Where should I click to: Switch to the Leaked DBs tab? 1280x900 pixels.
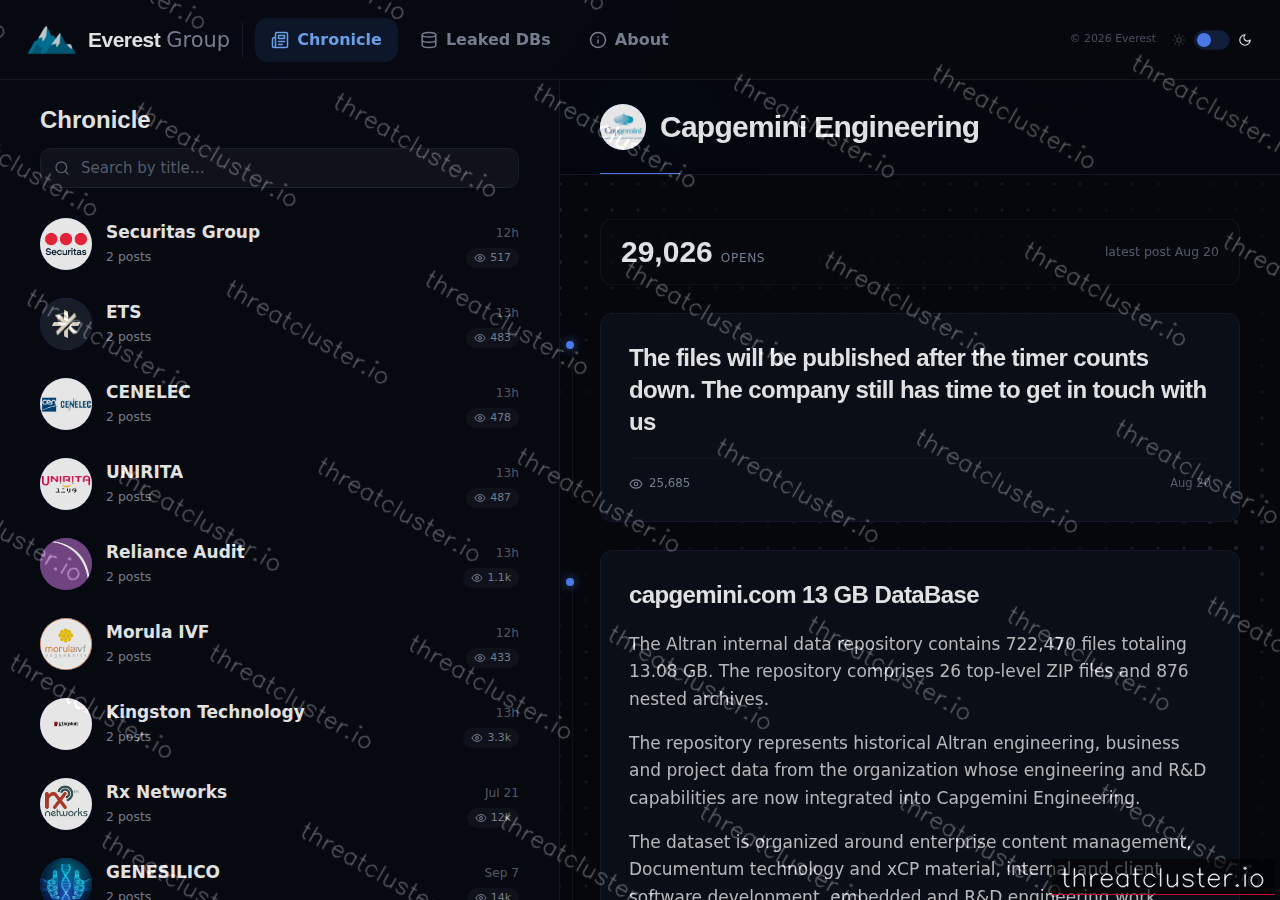pos(485,40)
